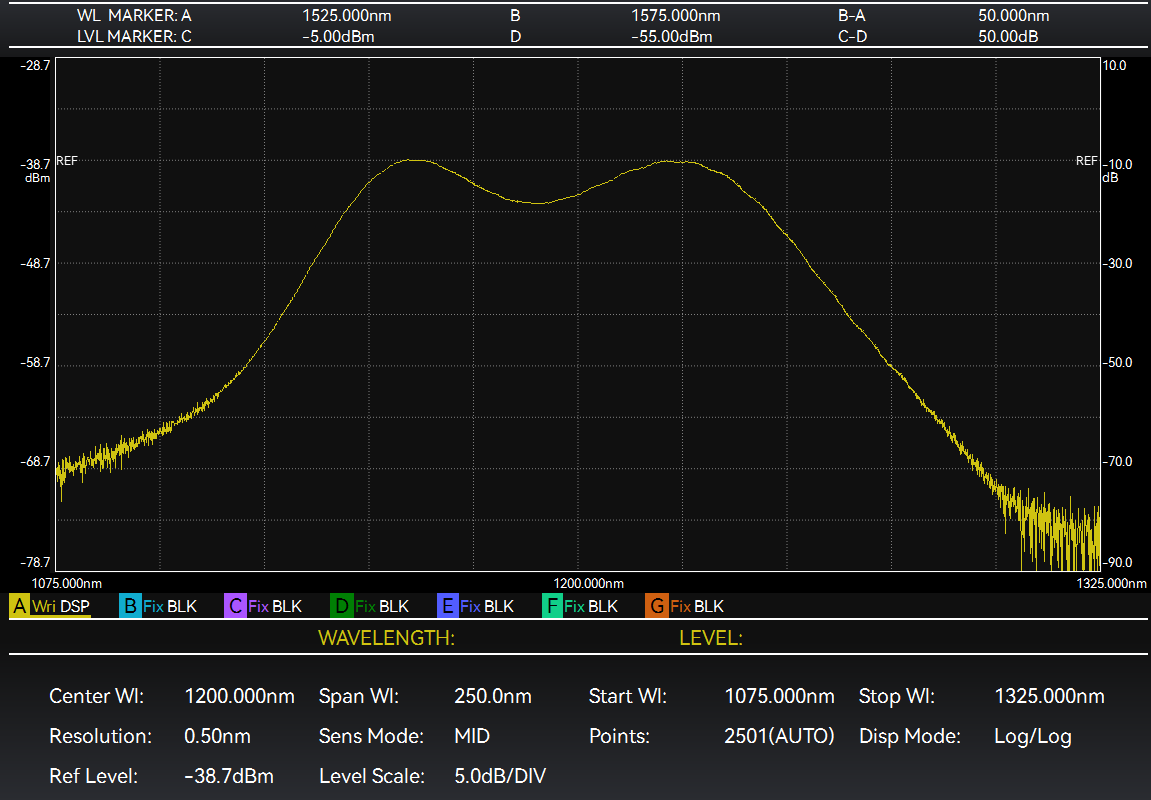
Task: Click trace B 'Fix BLK' status label
Action: coord(170,606)
